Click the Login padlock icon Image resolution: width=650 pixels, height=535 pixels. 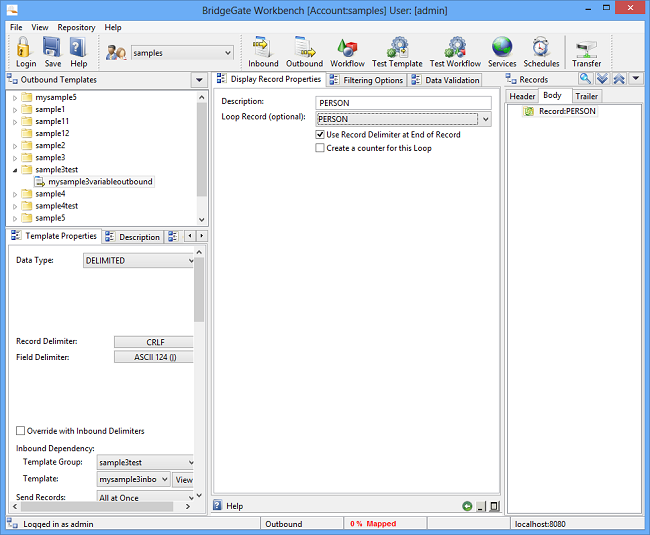coord(24,47)
